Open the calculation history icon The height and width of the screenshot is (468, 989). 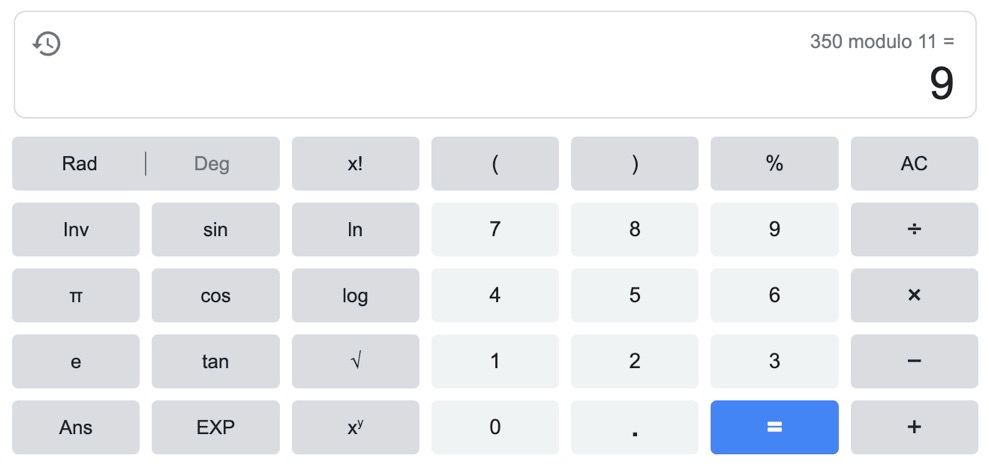coord(47,44)
